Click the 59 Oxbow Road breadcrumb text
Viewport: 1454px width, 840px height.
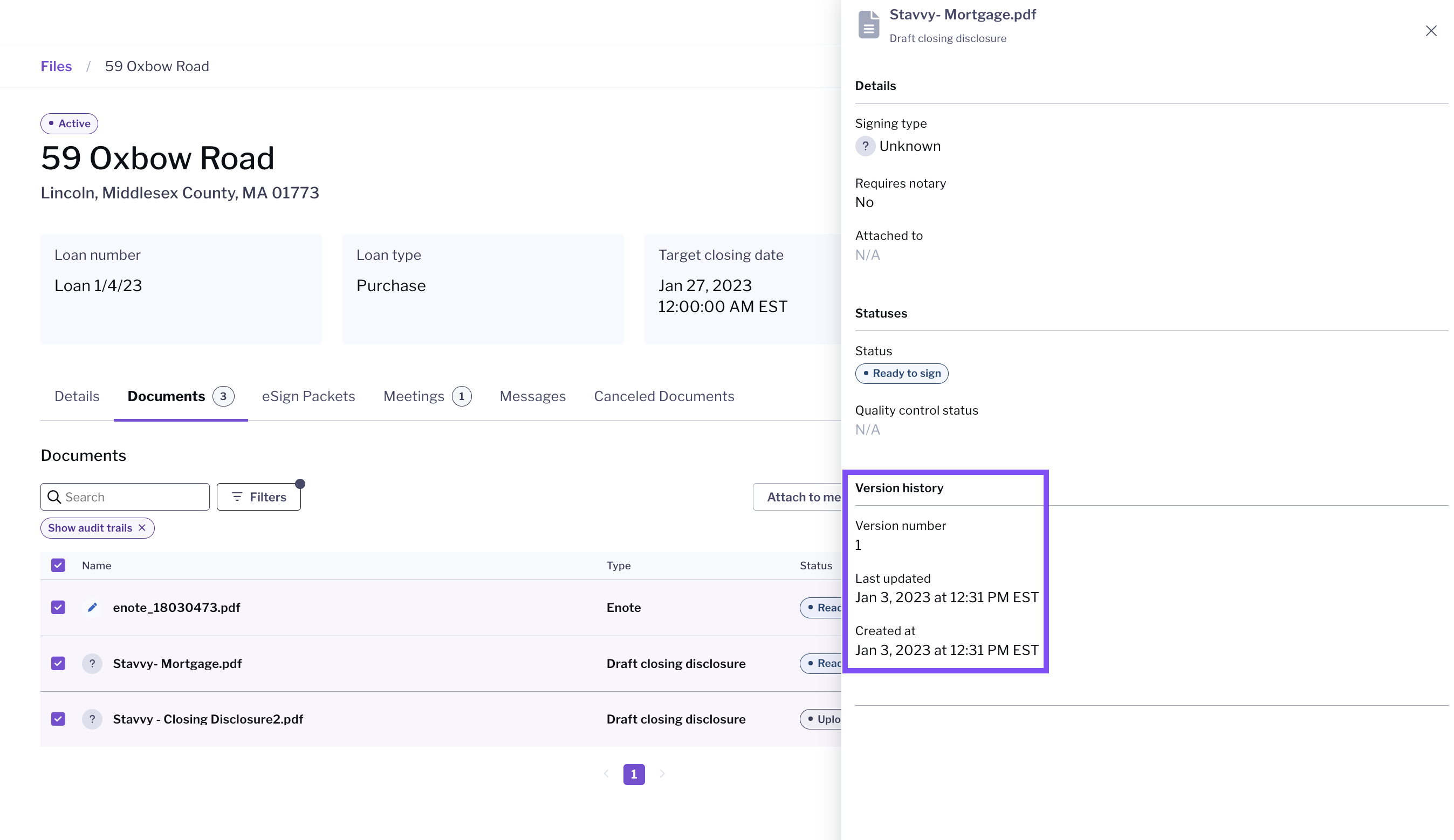(x=157, y=66)
